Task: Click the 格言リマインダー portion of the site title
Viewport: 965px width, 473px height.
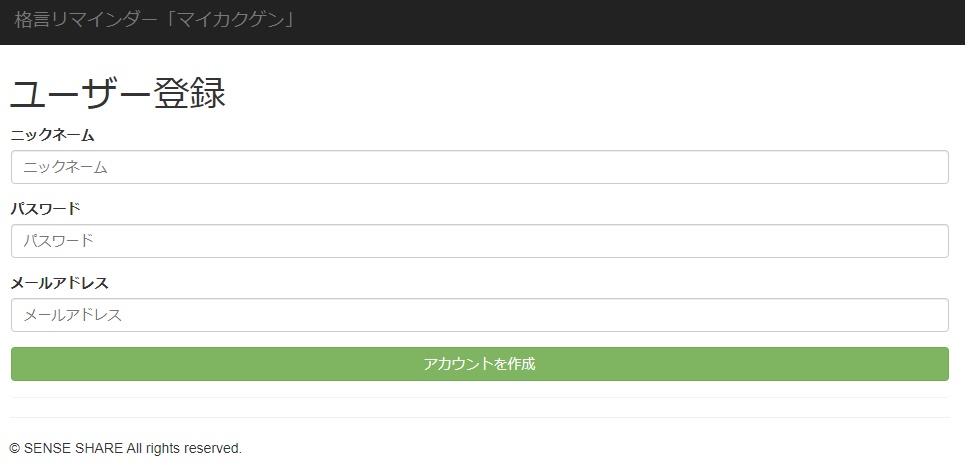Action: pos(86,20)
